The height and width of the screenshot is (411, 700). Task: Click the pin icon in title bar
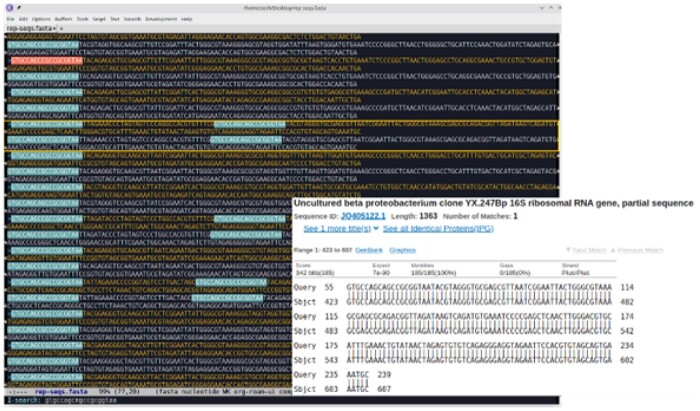20,7
